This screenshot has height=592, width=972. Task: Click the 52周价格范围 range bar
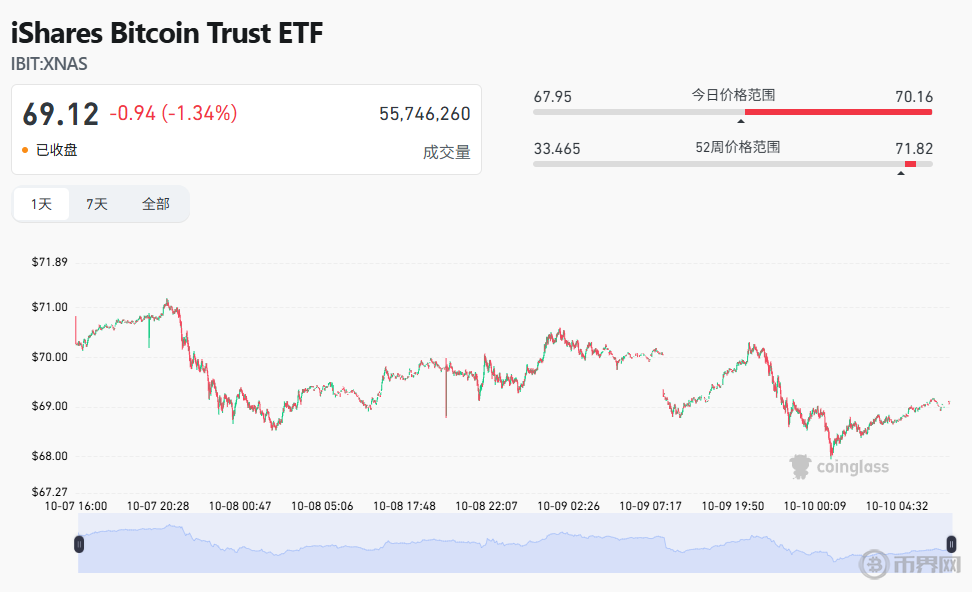[733, 163]
